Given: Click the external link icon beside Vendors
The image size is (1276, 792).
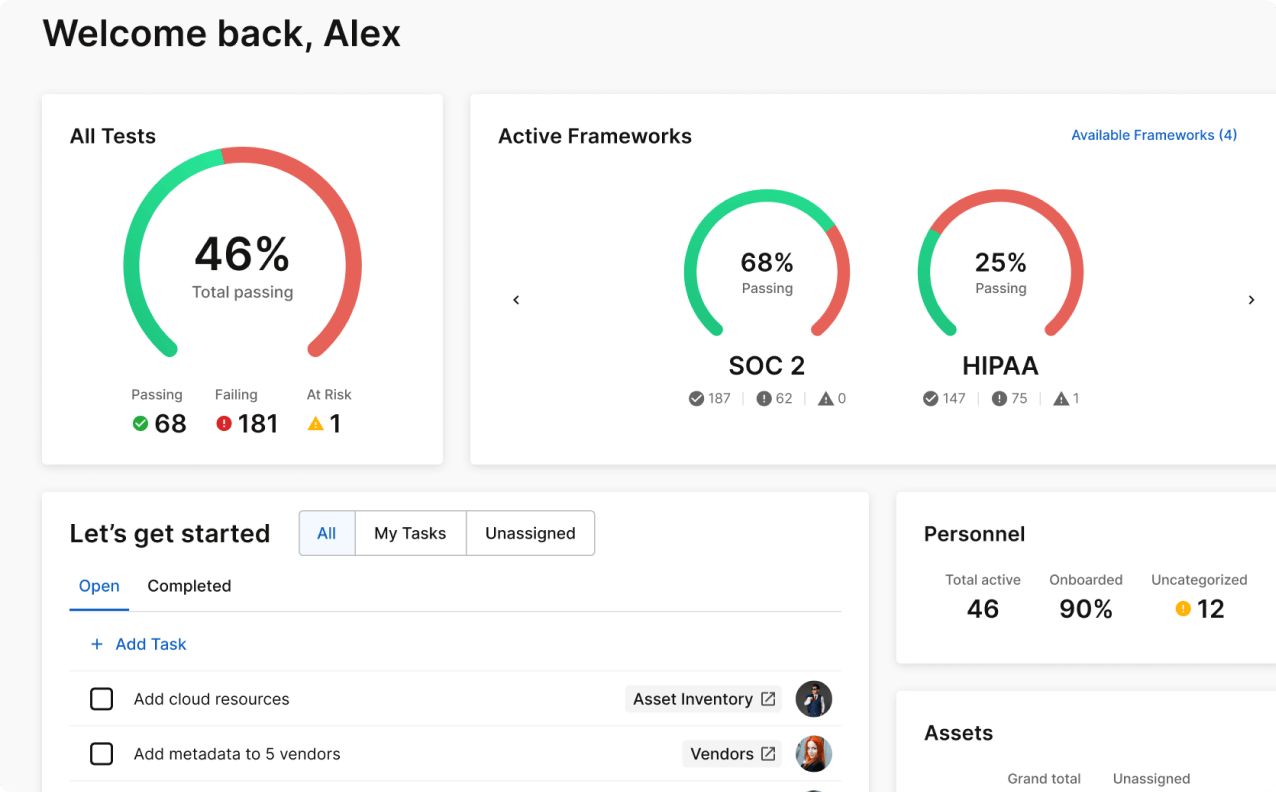Looking at the screenshot, I should (x=768, y=754).
